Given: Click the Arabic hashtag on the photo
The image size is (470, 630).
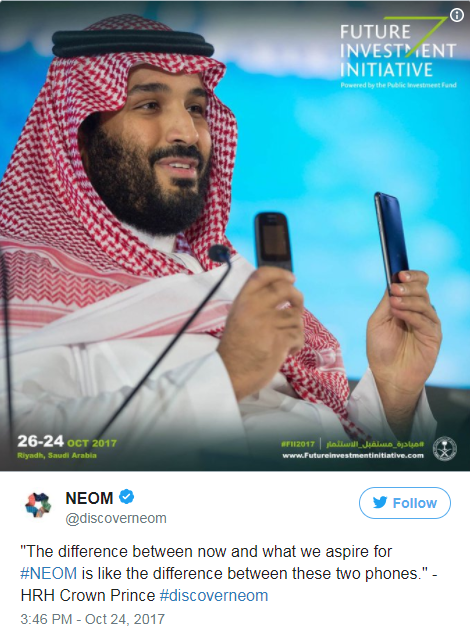Looking at the screenshot, I should tap(375, 444).
